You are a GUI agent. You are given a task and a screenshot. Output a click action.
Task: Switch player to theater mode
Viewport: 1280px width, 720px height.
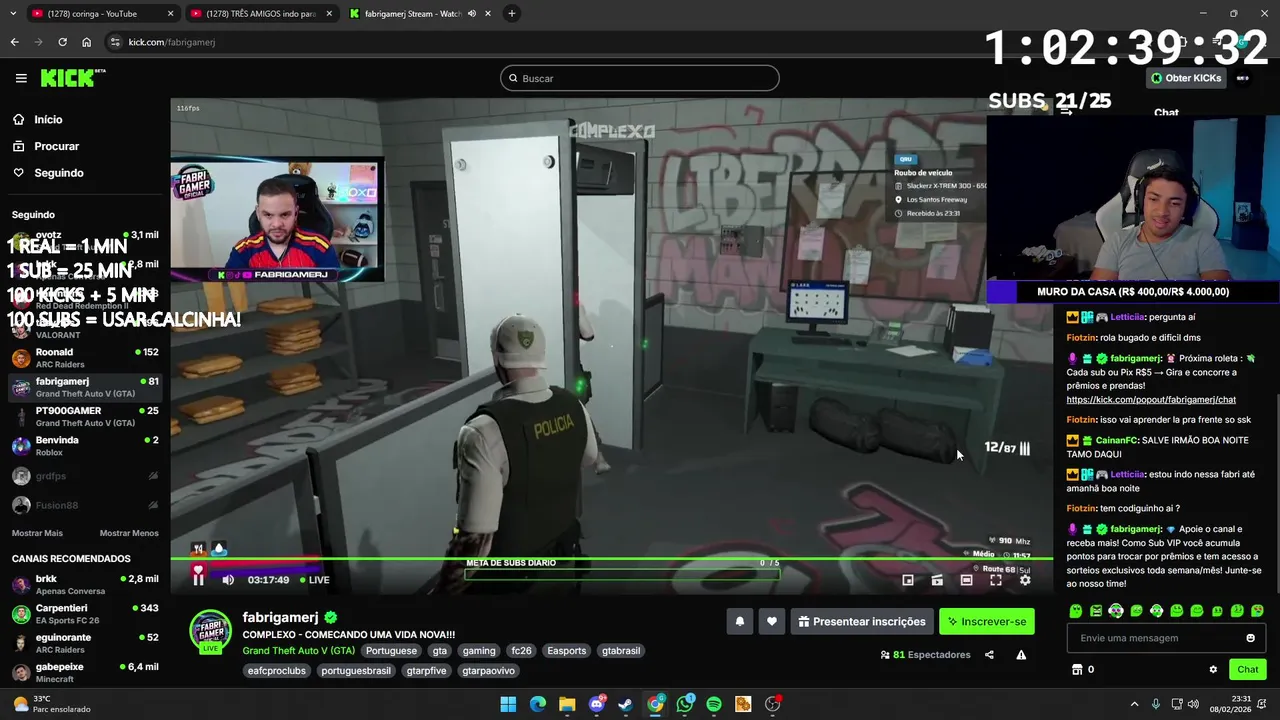coord(966,580)
